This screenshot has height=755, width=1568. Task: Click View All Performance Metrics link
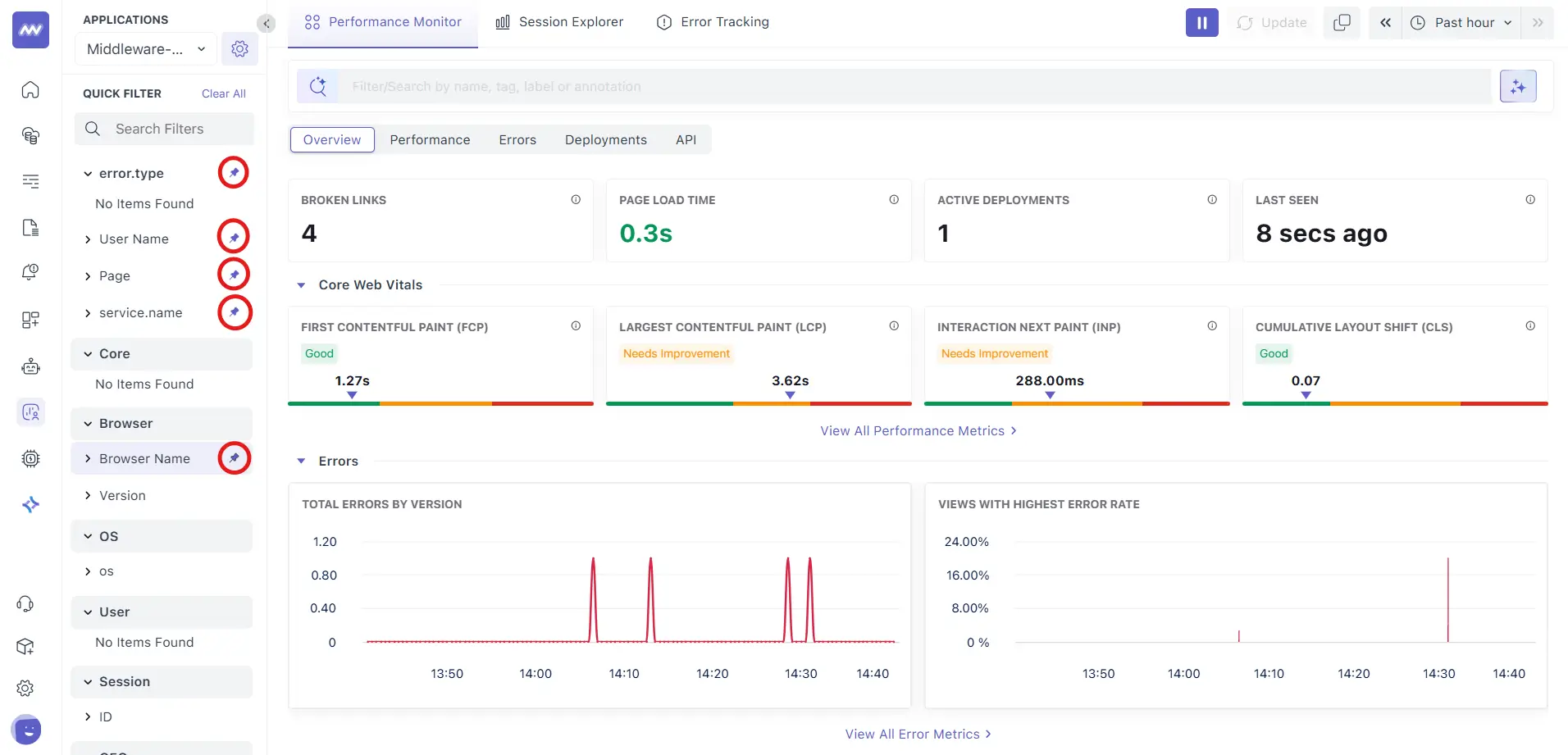tap(918, 430)
